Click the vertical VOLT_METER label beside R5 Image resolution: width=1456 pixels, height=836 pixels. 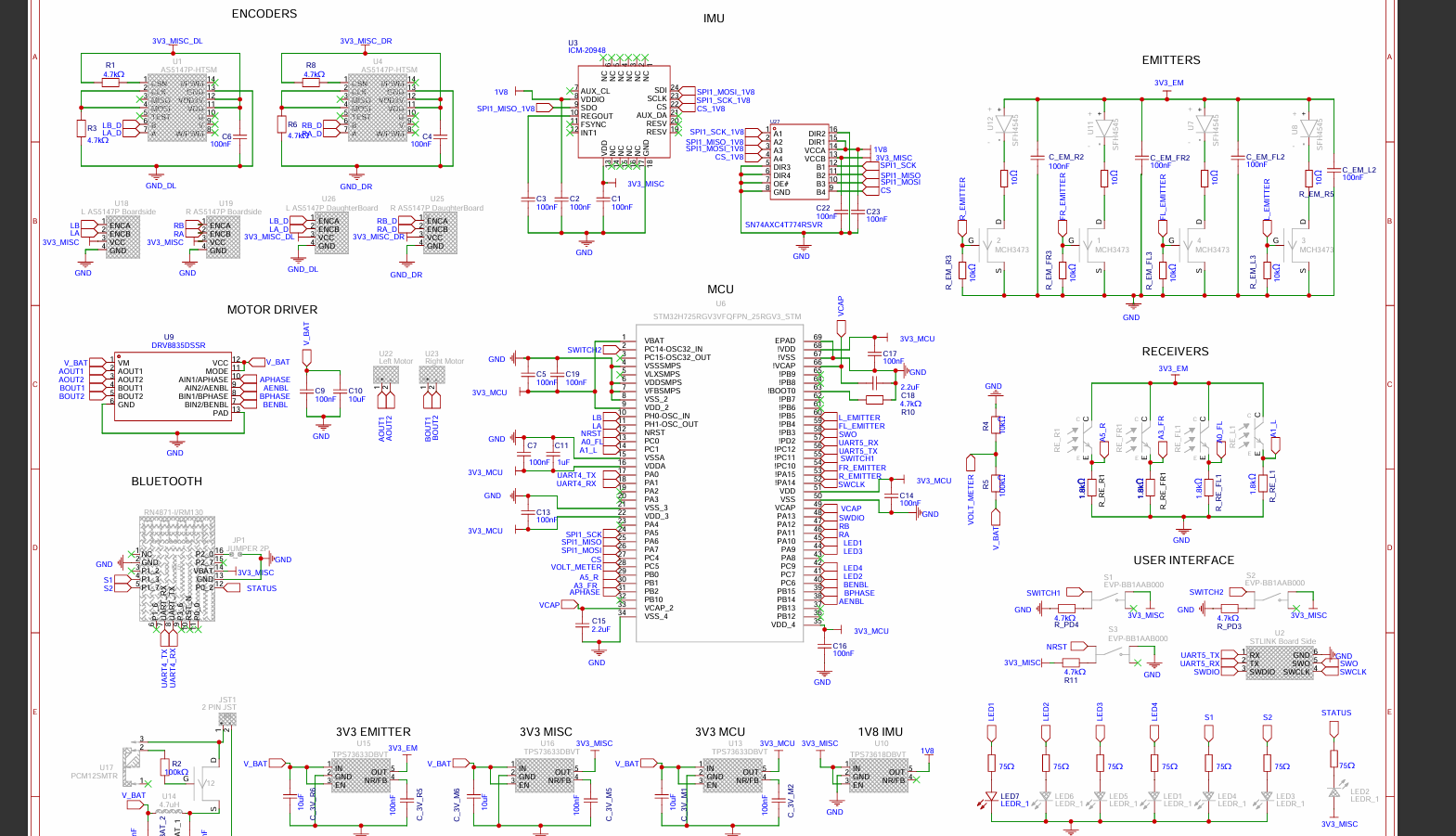pyautogui.click(x=972, y=501)
